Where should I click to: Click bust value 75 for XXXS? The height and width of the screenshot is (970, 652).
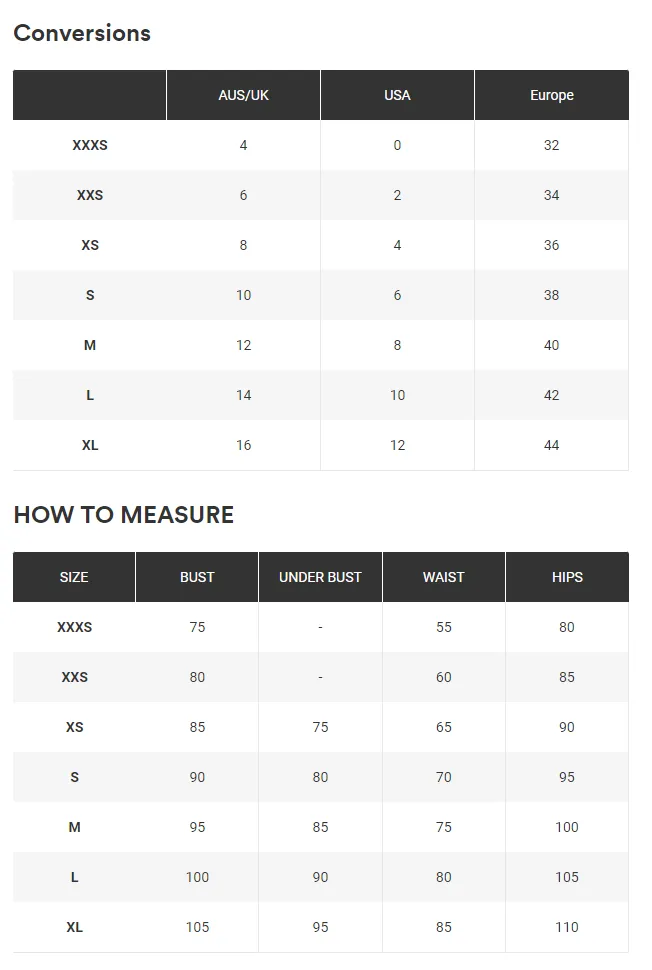[x=197, y=627]
